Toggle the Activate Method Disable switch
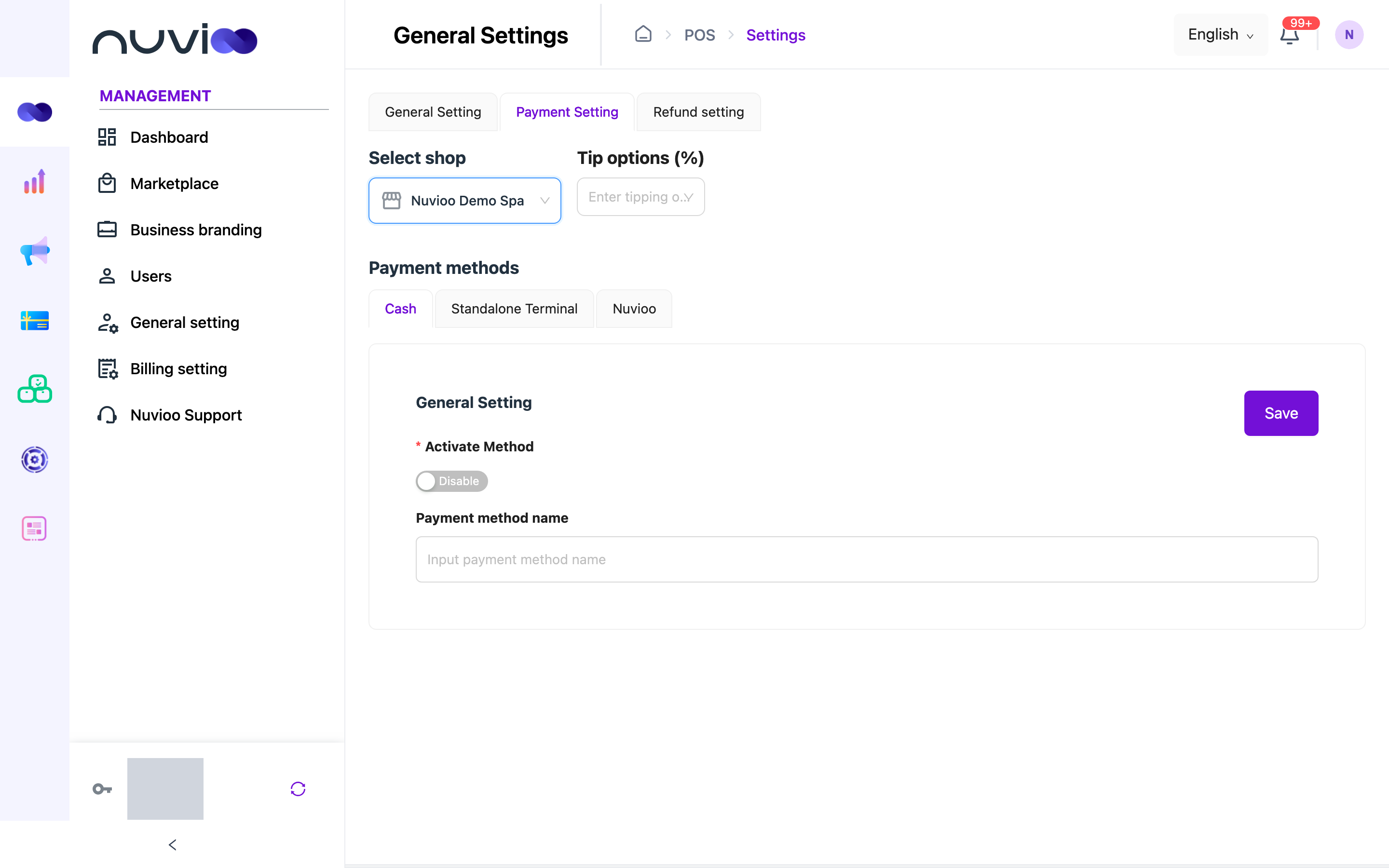1389x868 pixels. (x=452, y=481)
